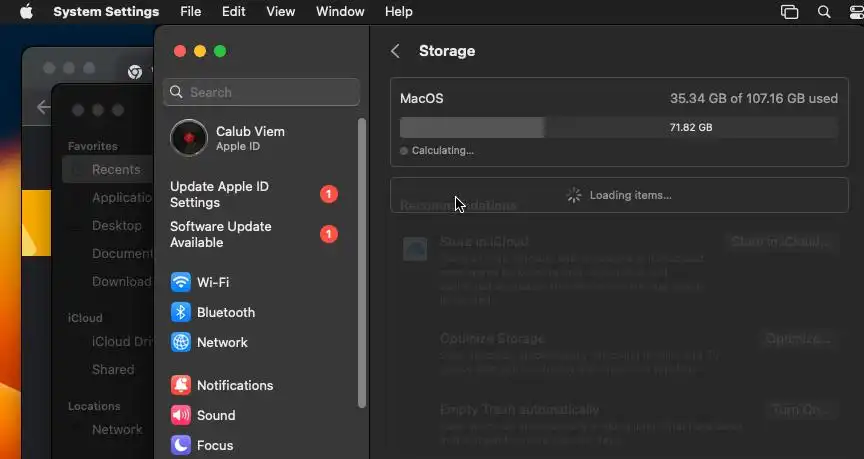Click Calub Viem Apple ID avatar
The image size is (864, 459).
point(189,139)
